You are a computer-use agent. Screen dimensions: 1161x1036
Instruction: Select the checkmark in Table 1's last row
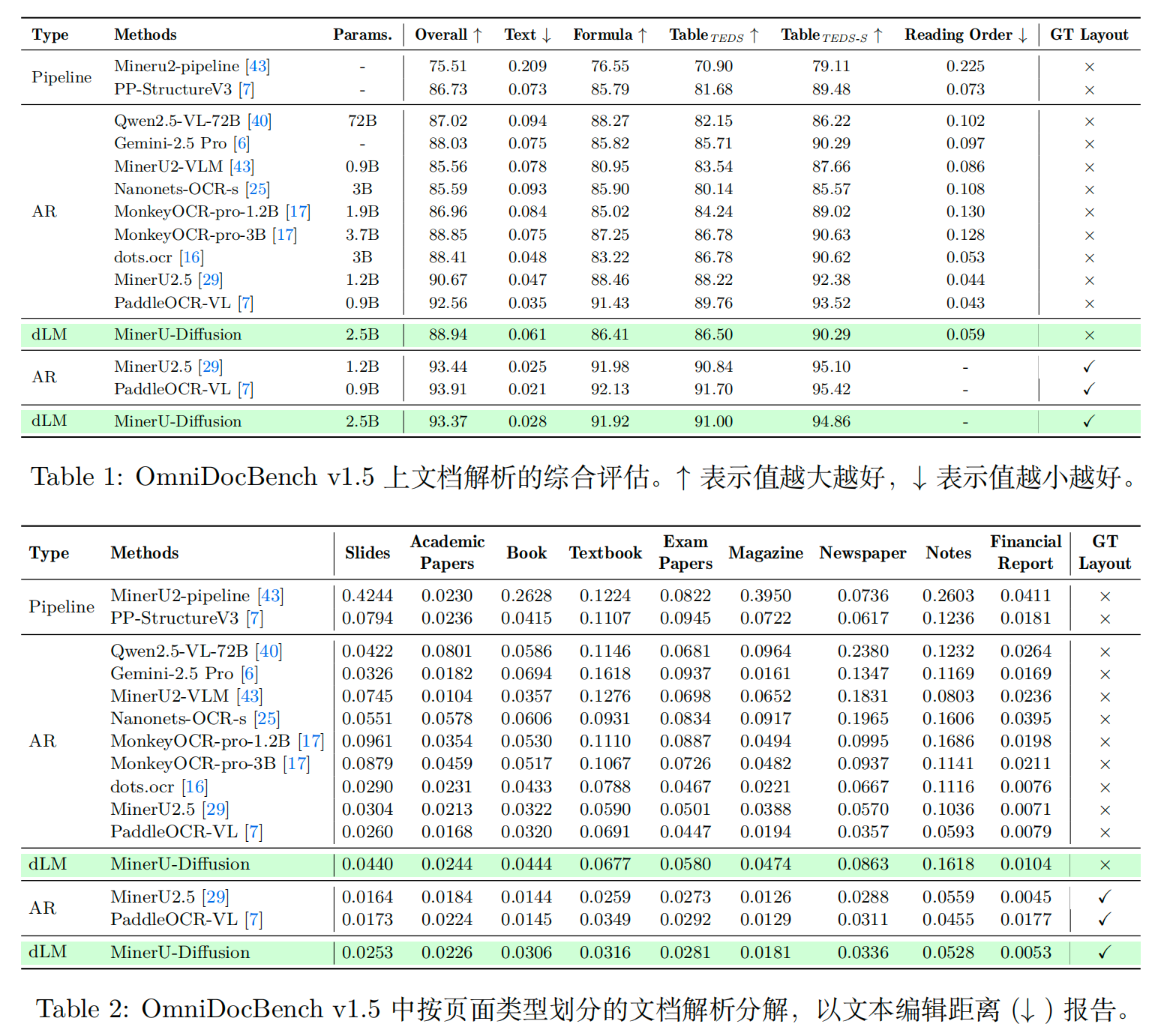1089,421
